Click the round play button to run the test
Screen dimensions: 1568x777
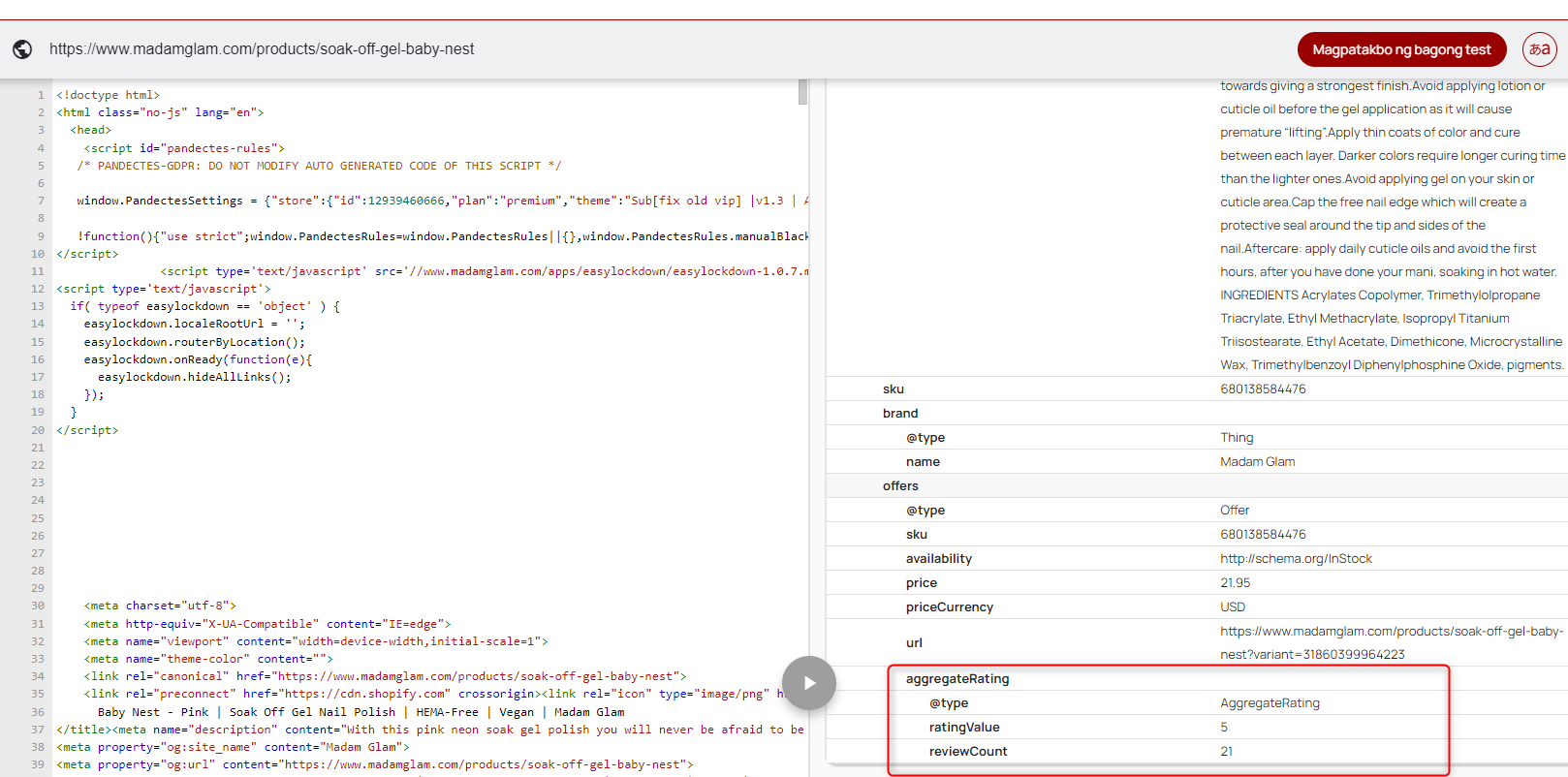[809, 683]
